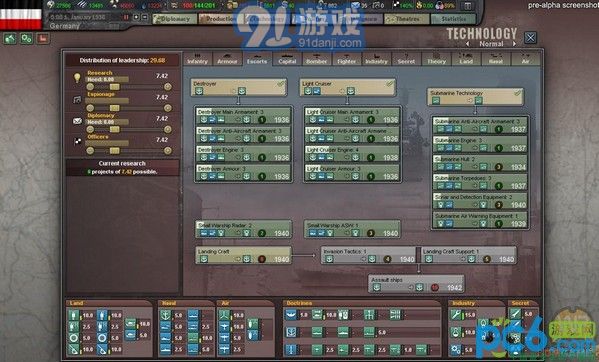599x362 pixels.
Task: Click the Submarine Technology header box
Action: [x=475, y=97]
